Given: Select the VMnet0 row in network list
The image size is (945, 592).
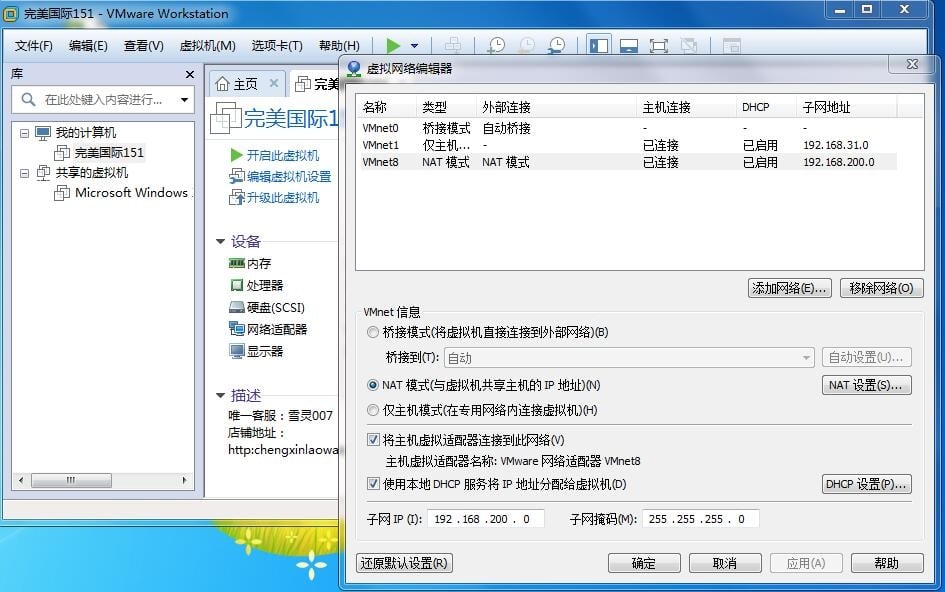Looking at the screenshot, I should tap(629, 128).
